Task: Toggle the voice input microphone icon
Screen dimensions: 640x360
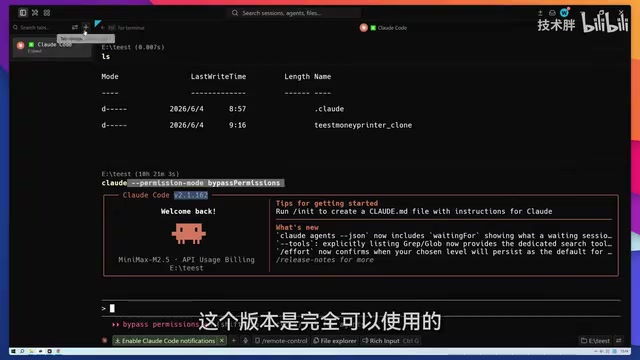Action: (246, 340)
